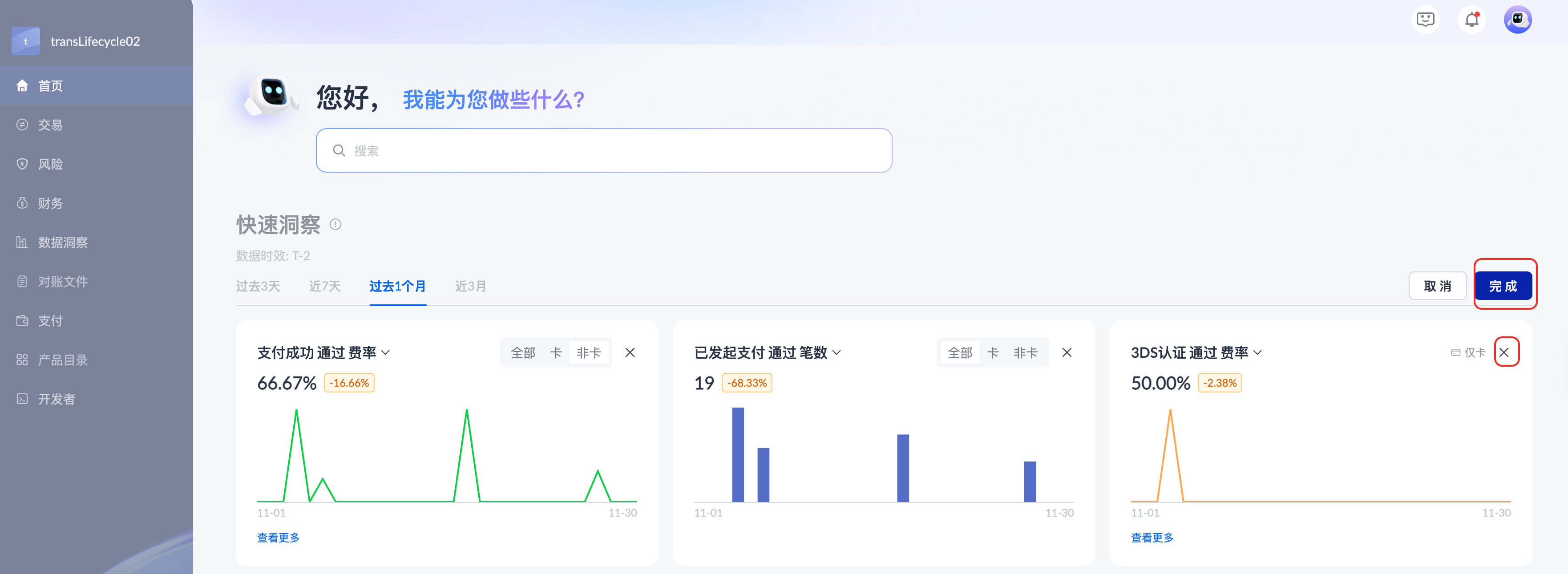1568x574 pixels.
Task: Expand the 3DS认证 通过 费率 metric dropdown
Action: [x=1257, y=352]
